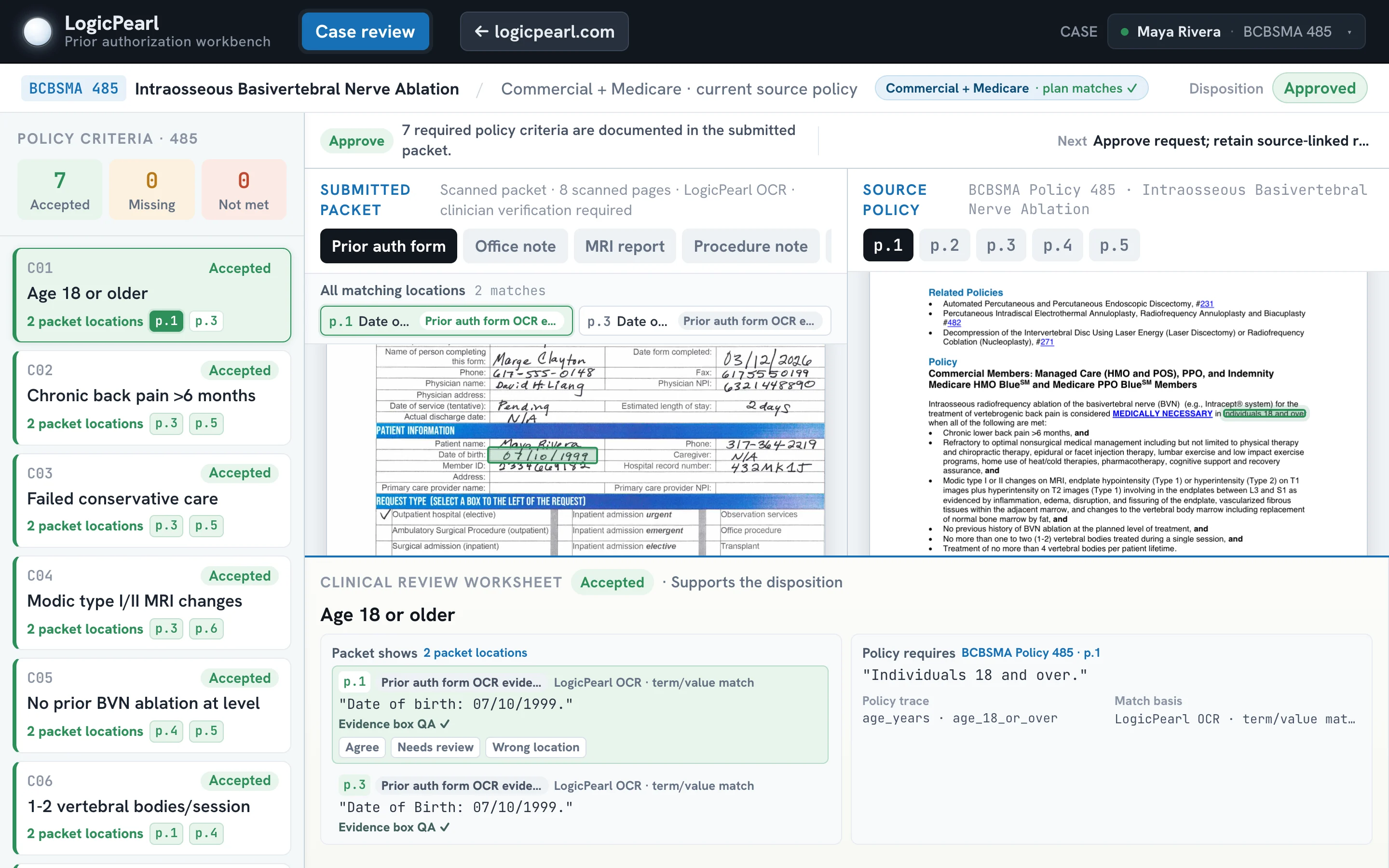Click highlighted date of birth box in form

click(x=543, y=455)
